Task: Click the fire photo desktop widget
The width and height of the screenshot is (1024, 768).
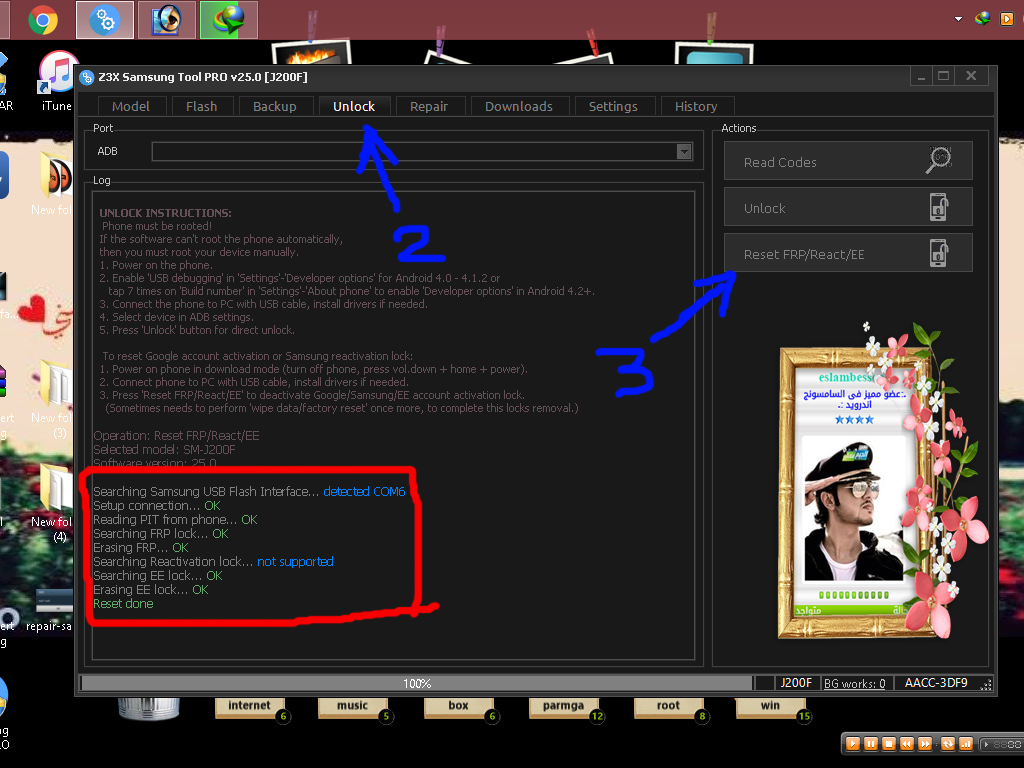Action: tap(312, 53)
